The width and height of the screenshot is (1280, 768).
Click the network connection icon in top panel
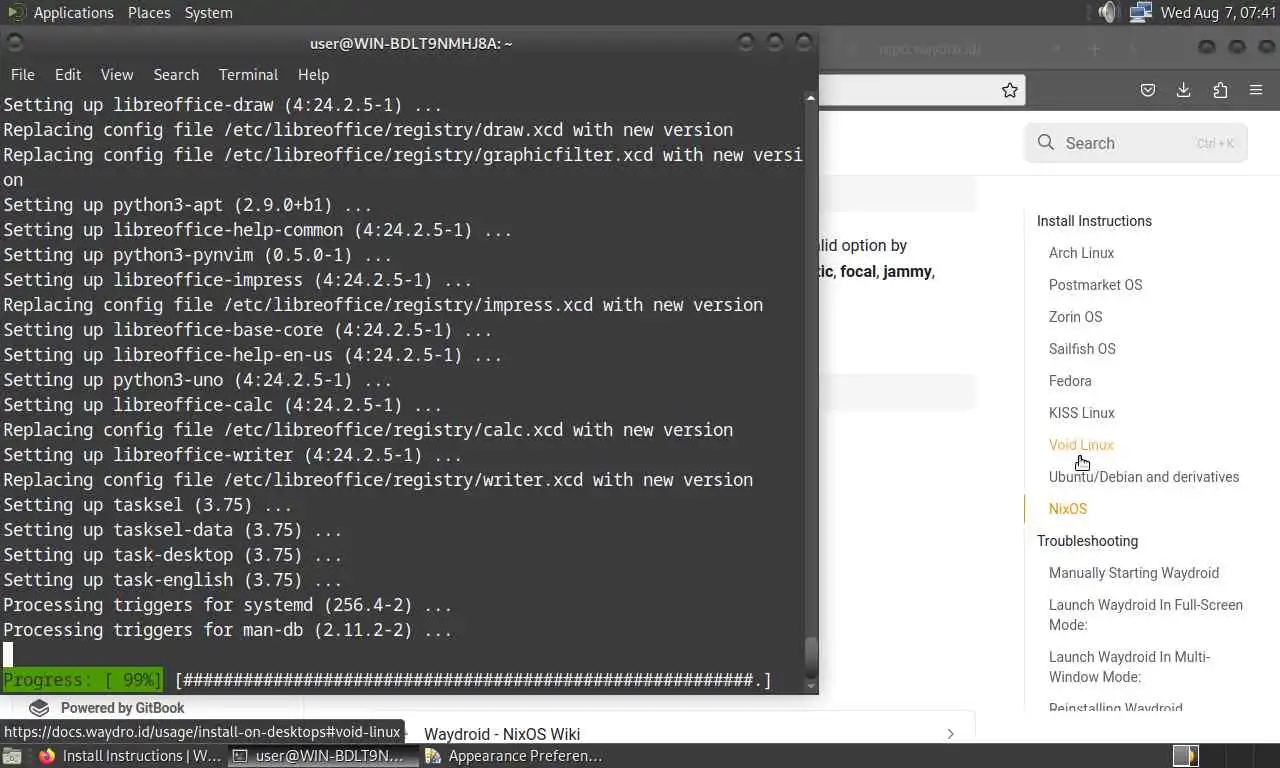[x=1141, y=13]
